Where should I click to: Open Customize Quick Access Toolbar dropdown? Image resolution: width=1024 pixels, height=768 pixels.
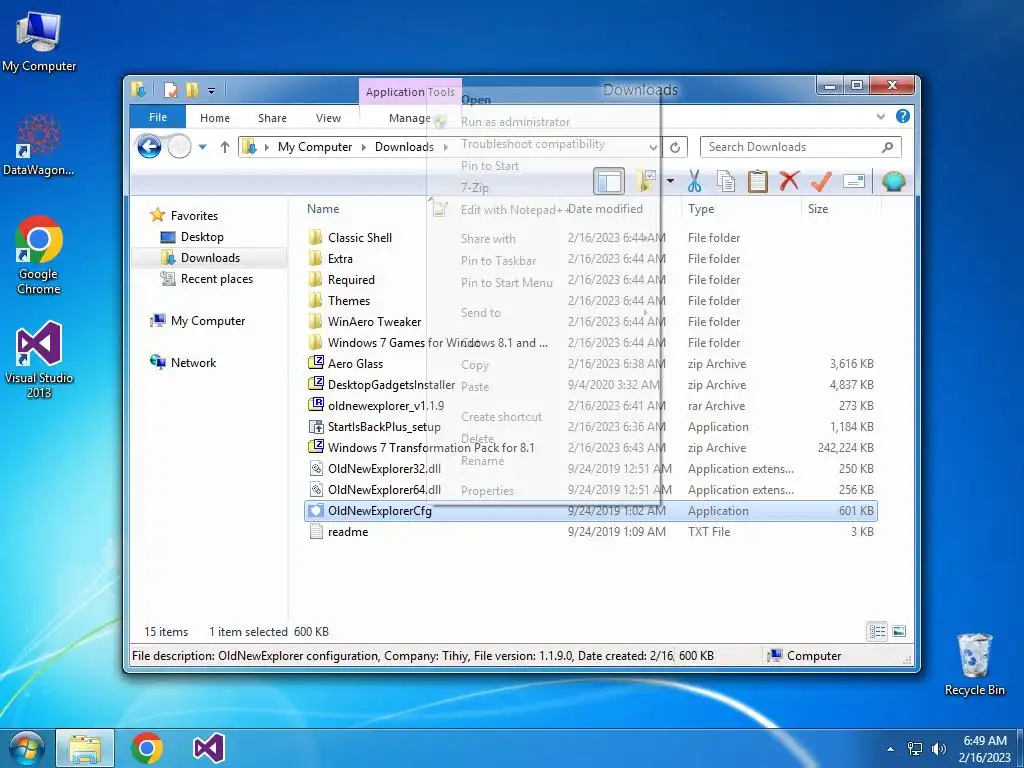(212, 91)
